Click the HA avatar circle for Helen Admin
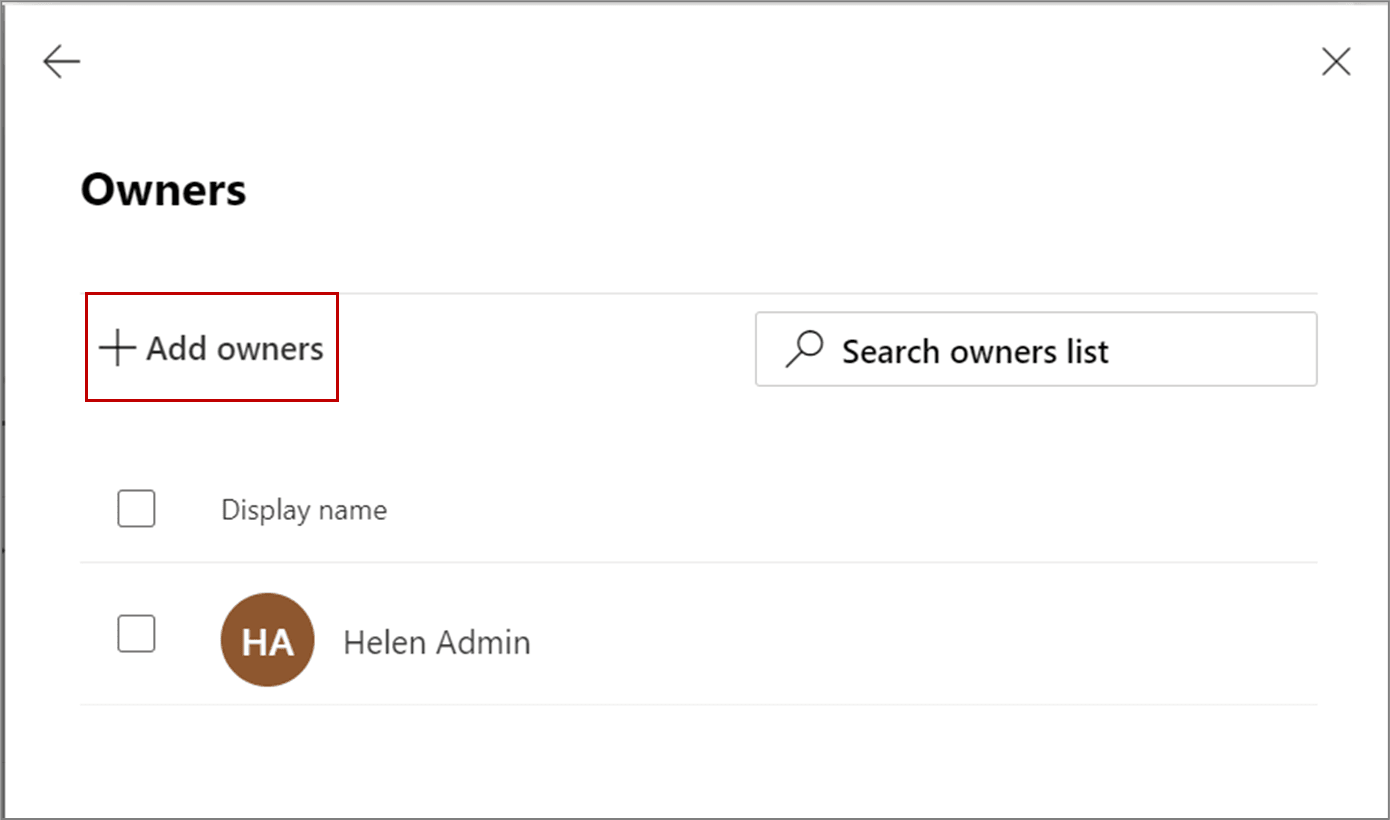 click(x=266, y=639)
